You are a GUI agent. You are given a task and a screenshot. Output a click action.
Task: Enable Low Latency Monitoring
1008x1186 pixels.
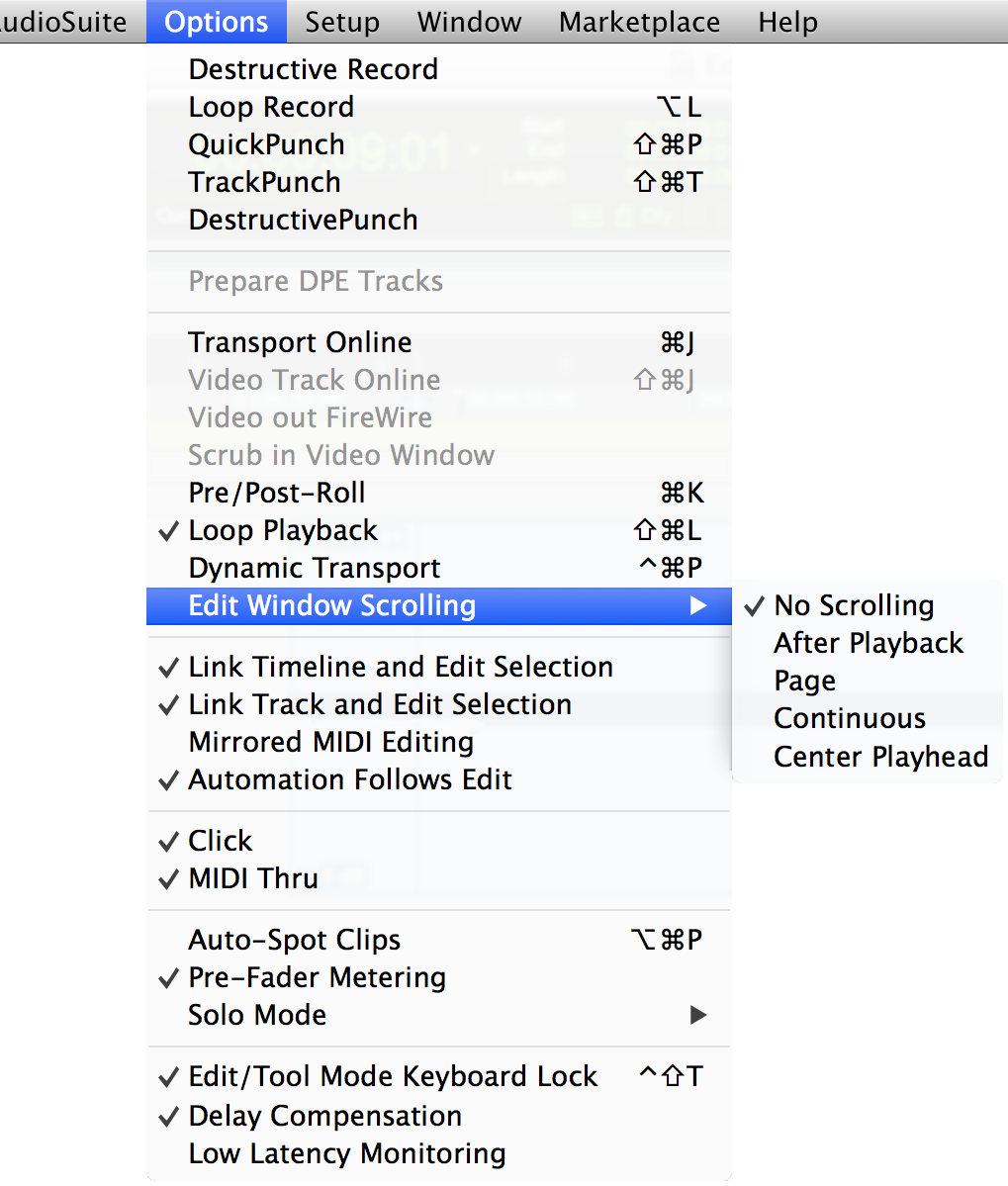tap(346, 1153)
